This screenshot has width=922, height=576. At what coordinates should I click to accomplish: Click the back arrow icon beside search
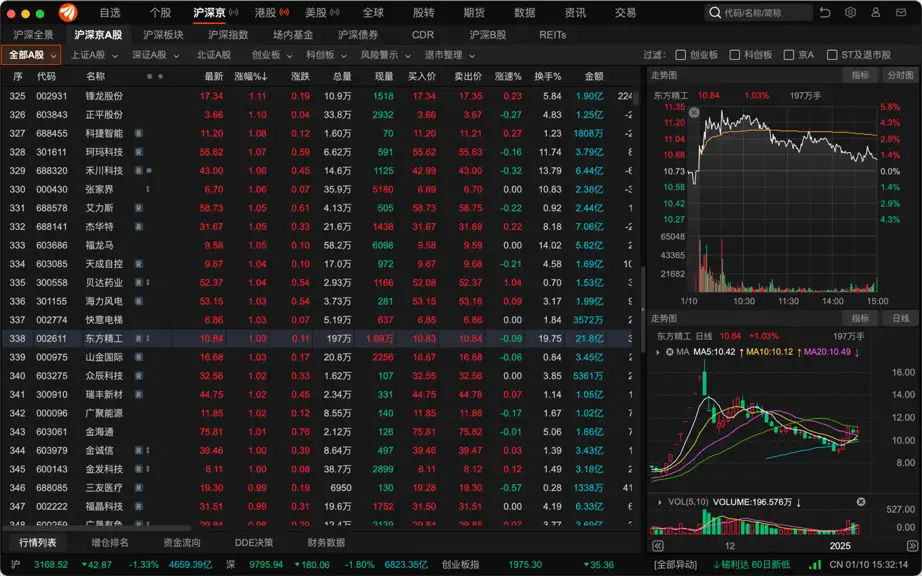[x=825, y=12]
